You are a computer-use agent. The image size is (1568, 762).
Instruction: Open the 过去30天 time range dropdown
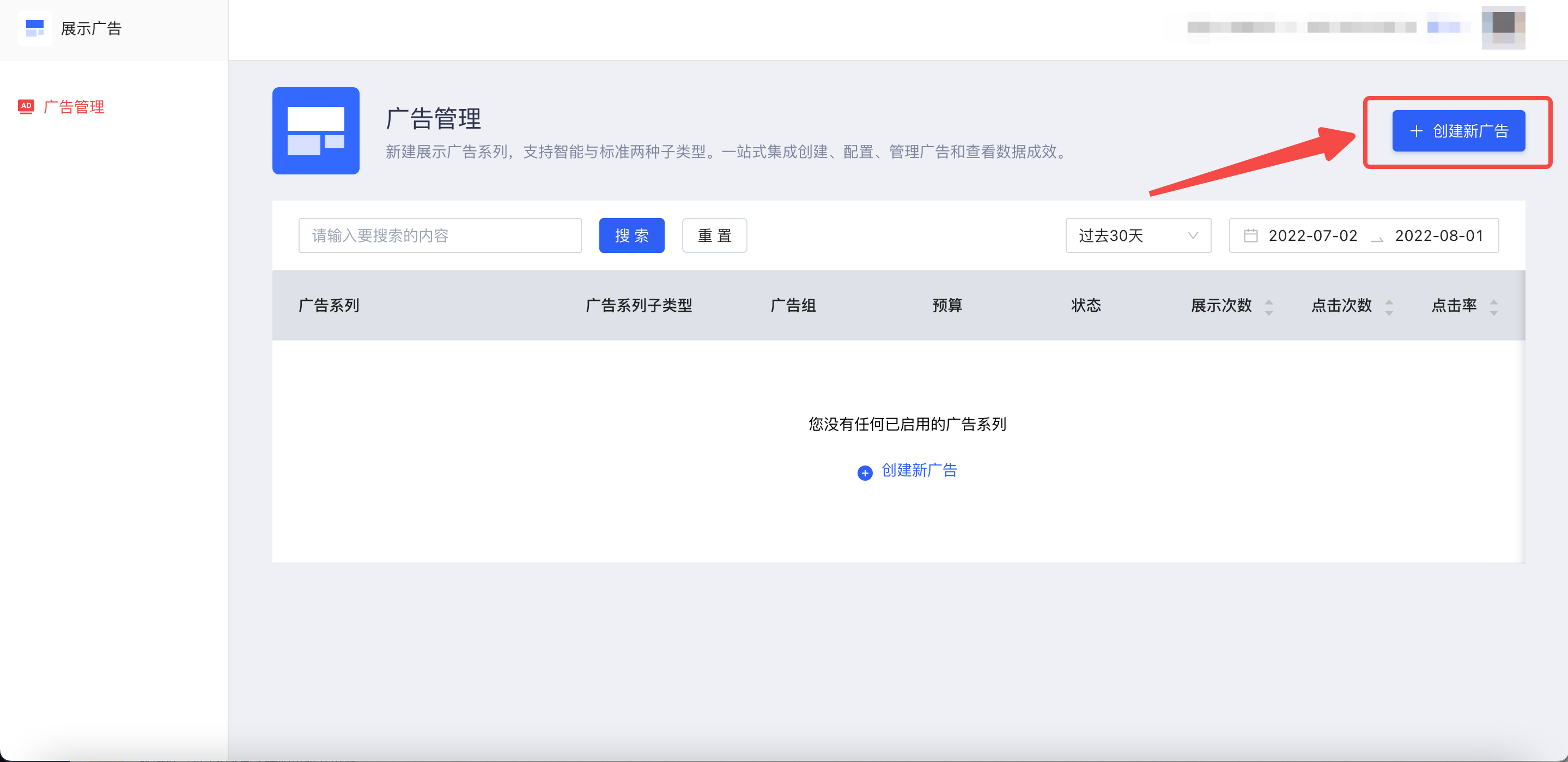[x=1126, y=235]
